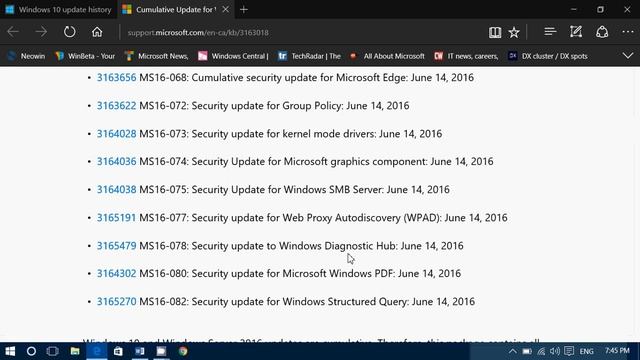Open KB 3164028 kernel mode drivers
The image size is (640, 360).
pyautogui.click(x=116, y=134)
